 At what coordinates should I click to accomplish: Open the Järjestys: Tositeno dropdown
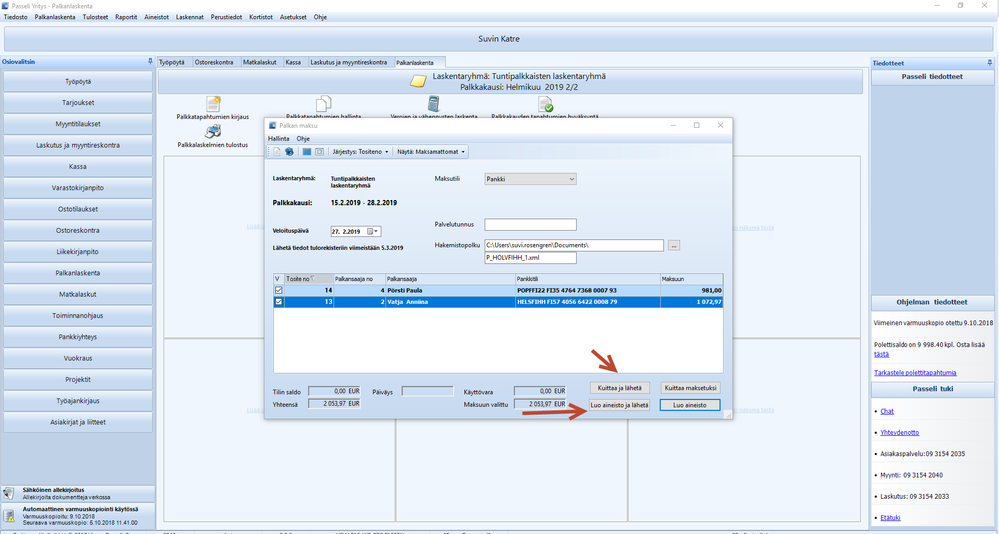[x=360, y=152]
